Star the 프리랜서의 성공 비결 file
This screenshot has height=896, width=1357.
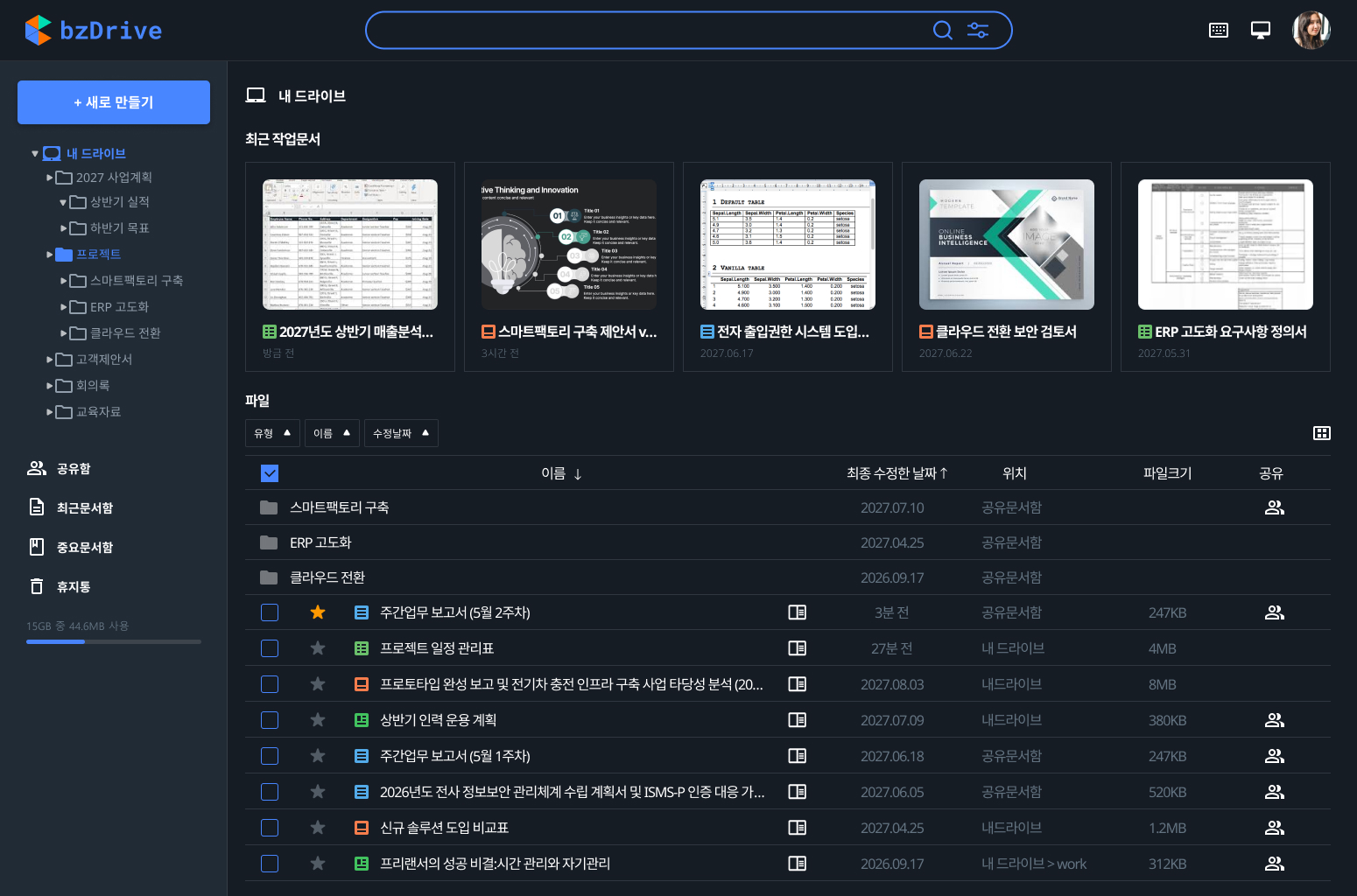click(318, 864)
